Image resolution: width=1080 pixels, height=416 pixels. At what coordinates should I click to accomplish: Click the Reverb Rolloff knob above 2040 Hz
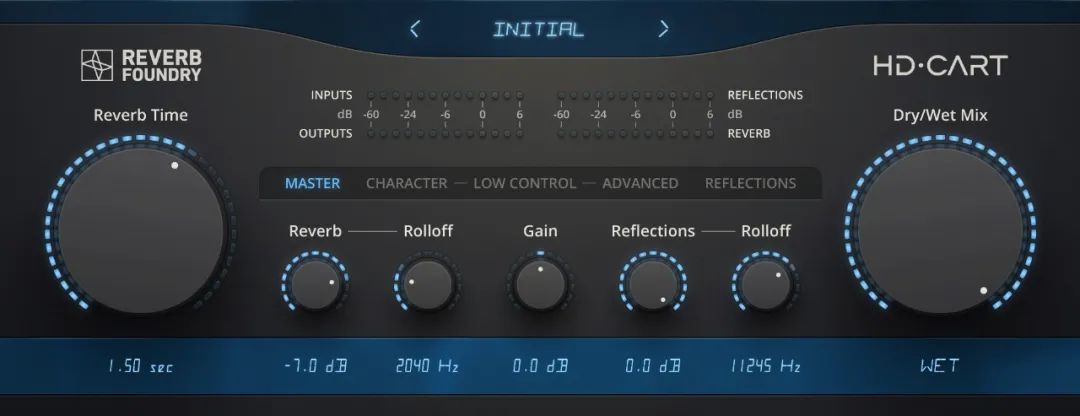point(428,284)
